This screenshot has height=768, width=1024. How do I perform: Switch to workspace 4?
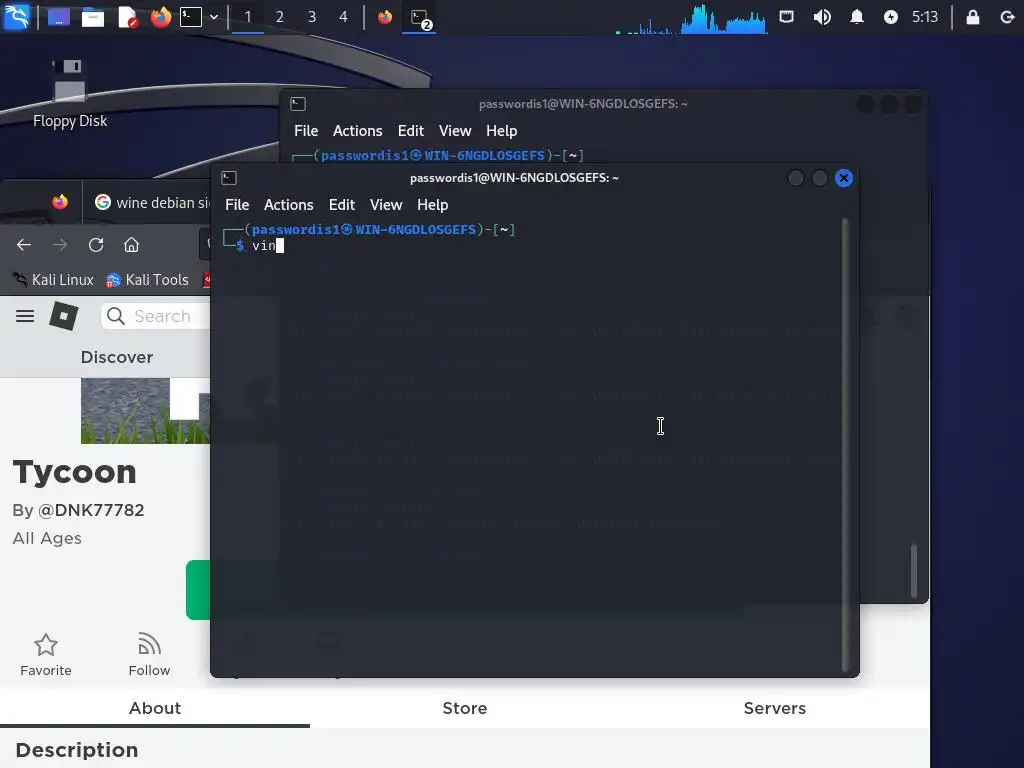click(344, 17)
